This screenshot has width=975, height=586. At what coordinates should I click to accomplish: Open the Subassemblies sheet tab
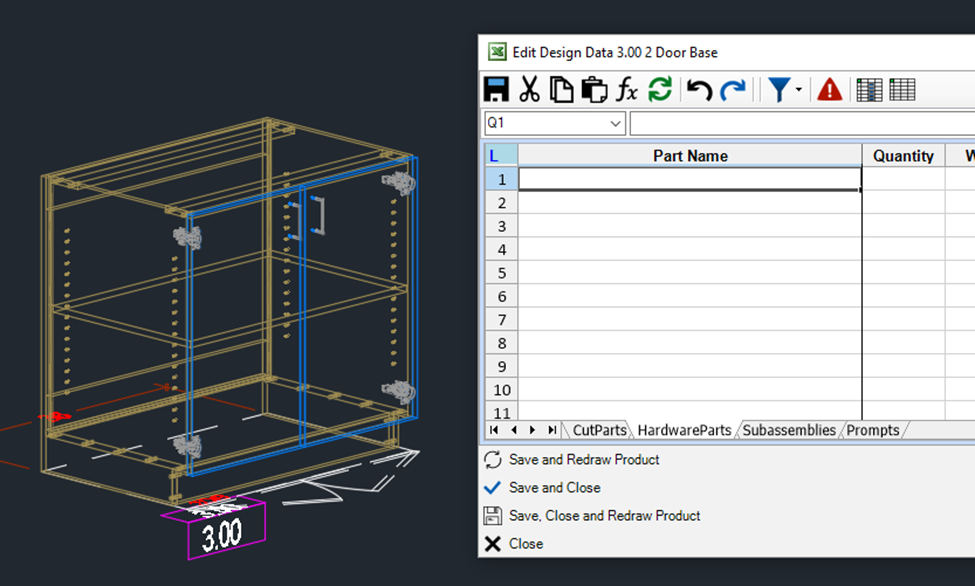pos(789,430)
